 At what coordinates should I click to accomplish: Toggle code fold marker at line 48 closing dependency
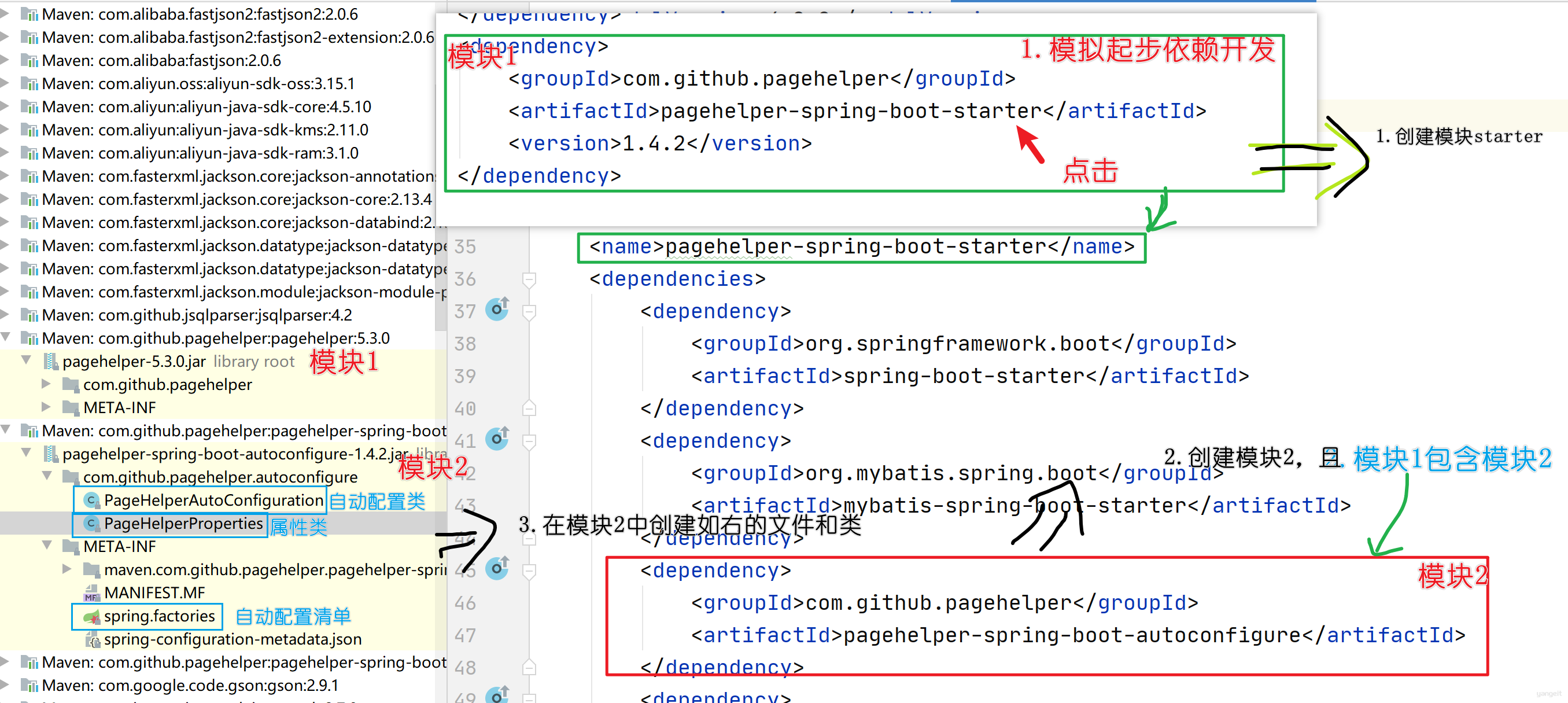[x=529, y=668]
